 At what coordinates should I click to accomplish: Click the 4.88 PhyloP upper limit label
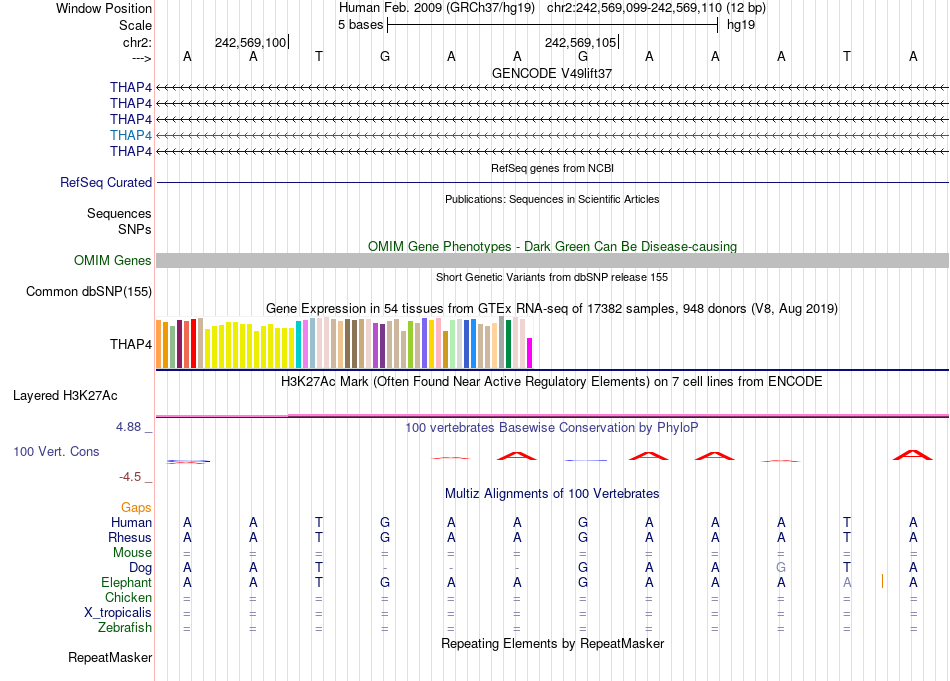(x=128, y=427)
